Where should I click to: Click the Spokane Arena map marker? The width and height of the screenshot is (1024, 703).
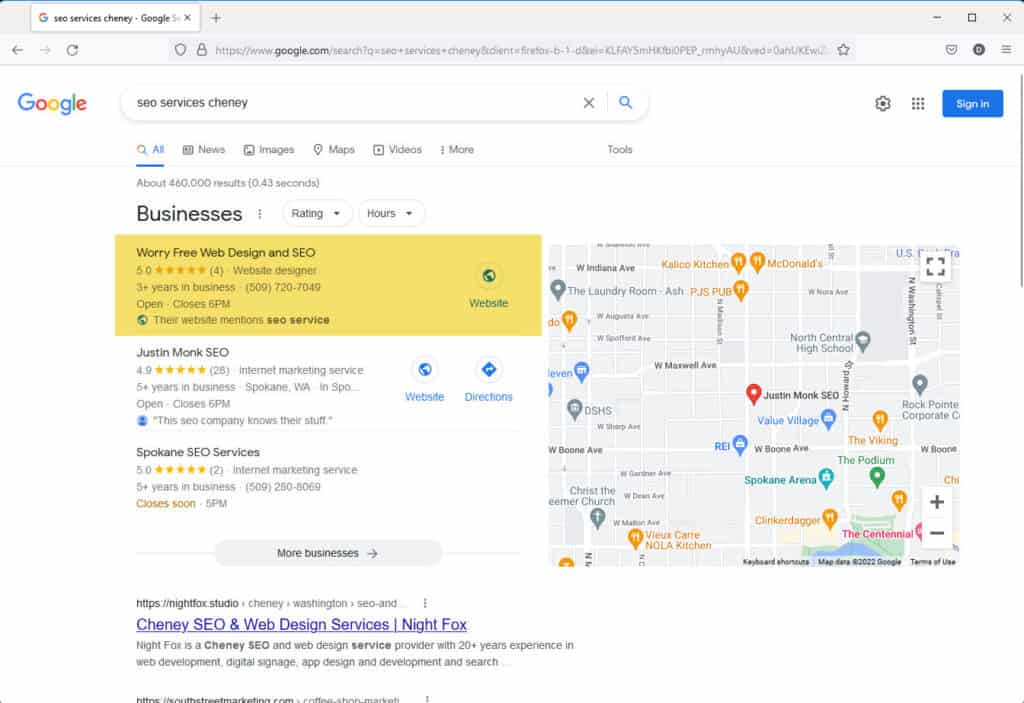(x=826, y=478)
